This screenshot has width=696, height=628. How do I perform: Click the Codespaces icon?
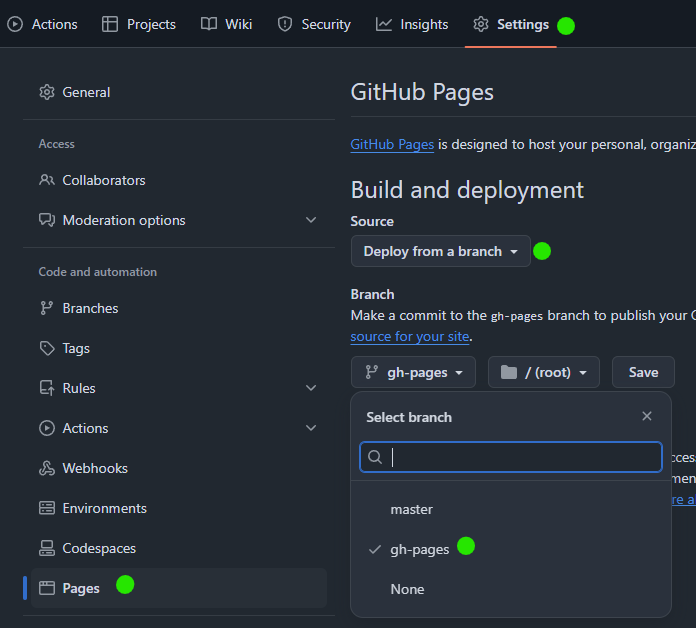click(47, 548)
